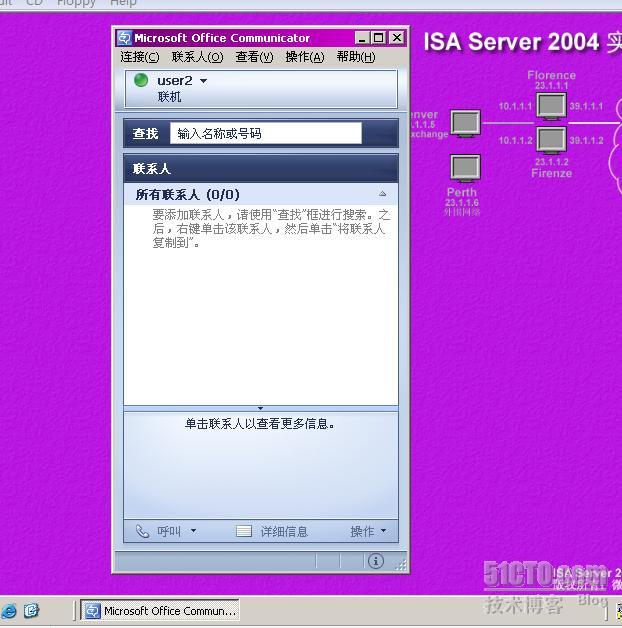Open the 联系人(O) menu
The height and width of the screenshot is (628, 622).
pos(197,57)
